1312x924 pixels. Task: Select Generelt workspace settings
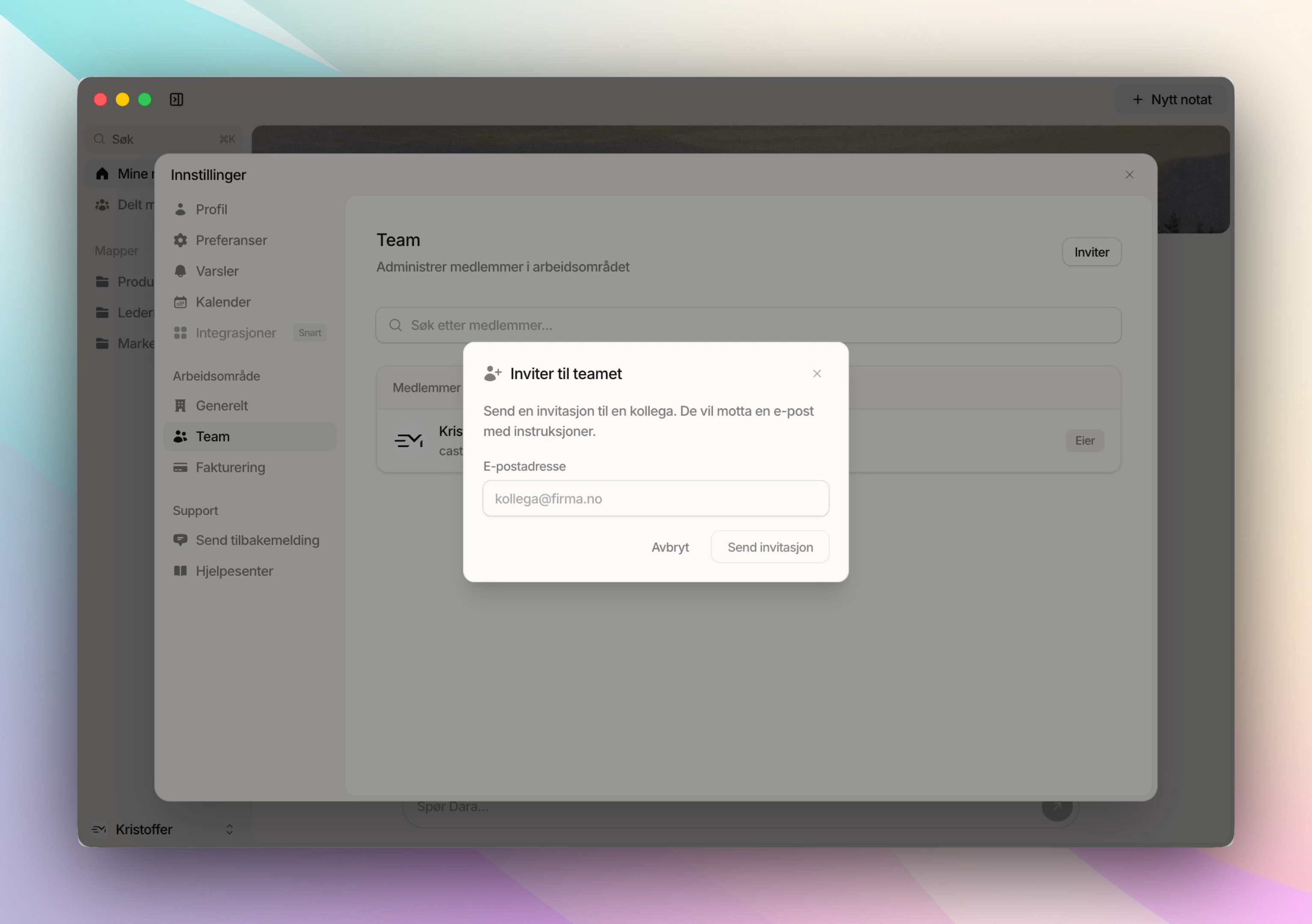(222, 406)
